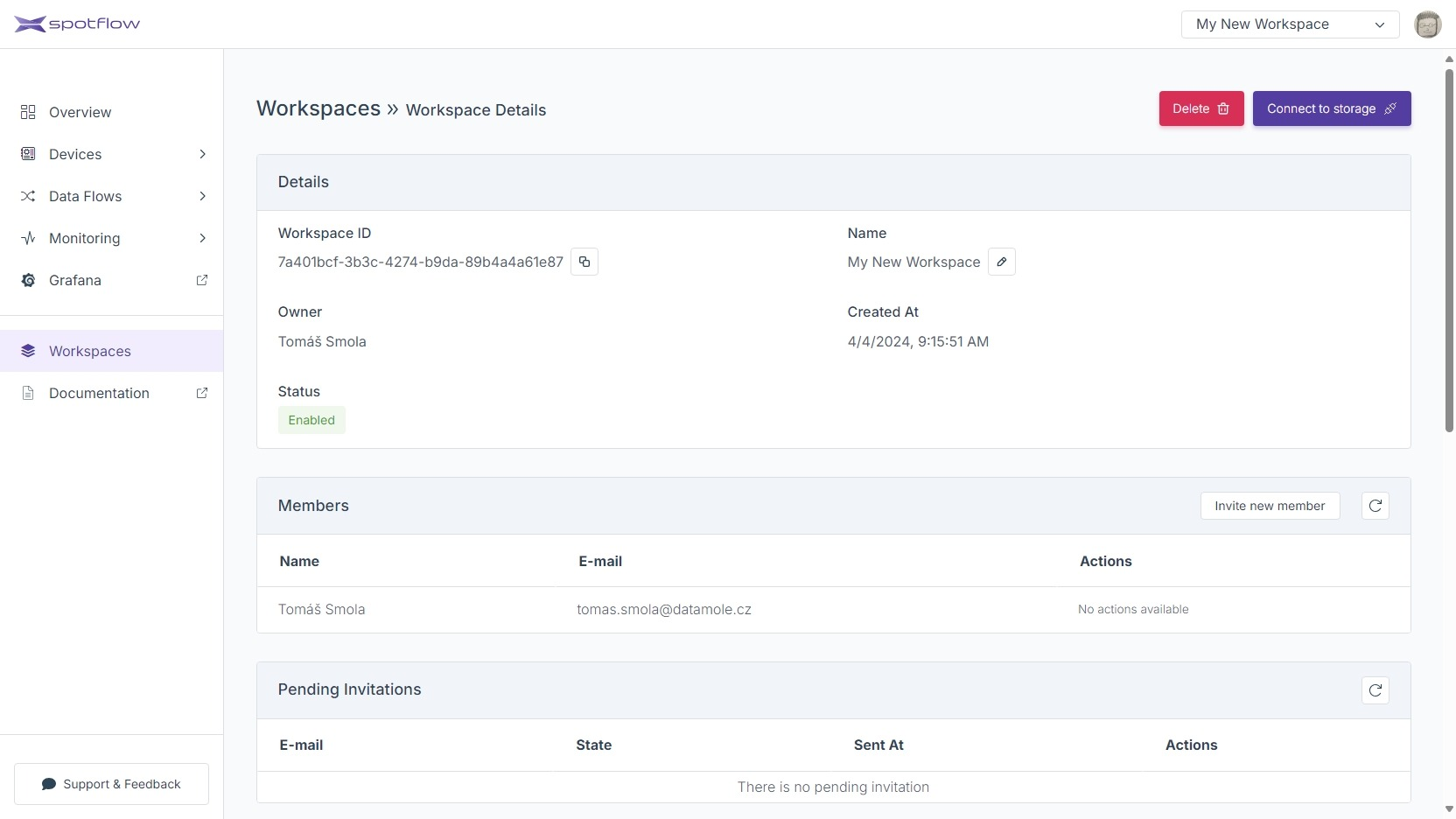Image resolution: width=1456 pixels, height=819 pixels.
Task: Click the Members section heading
Action: pos(313,506)
